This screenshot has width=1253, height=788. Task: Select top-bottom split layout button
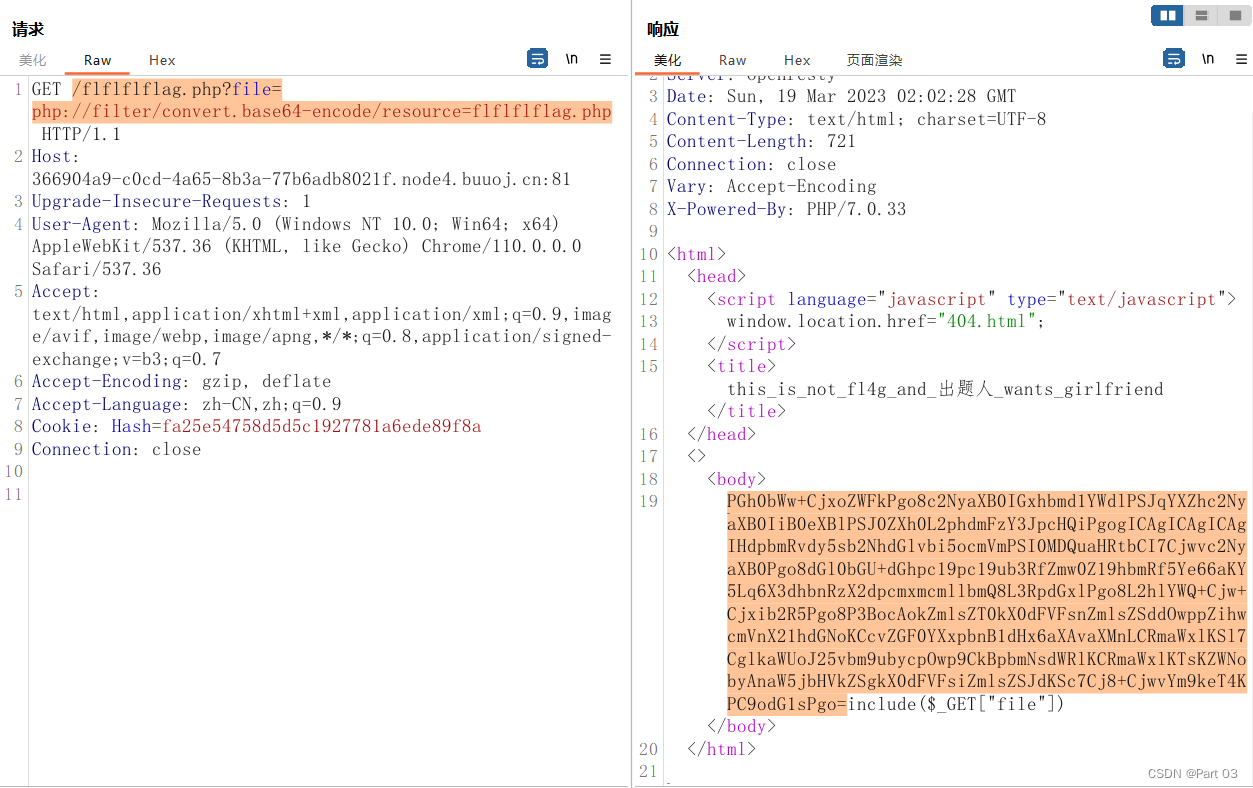click(1200, 15)
